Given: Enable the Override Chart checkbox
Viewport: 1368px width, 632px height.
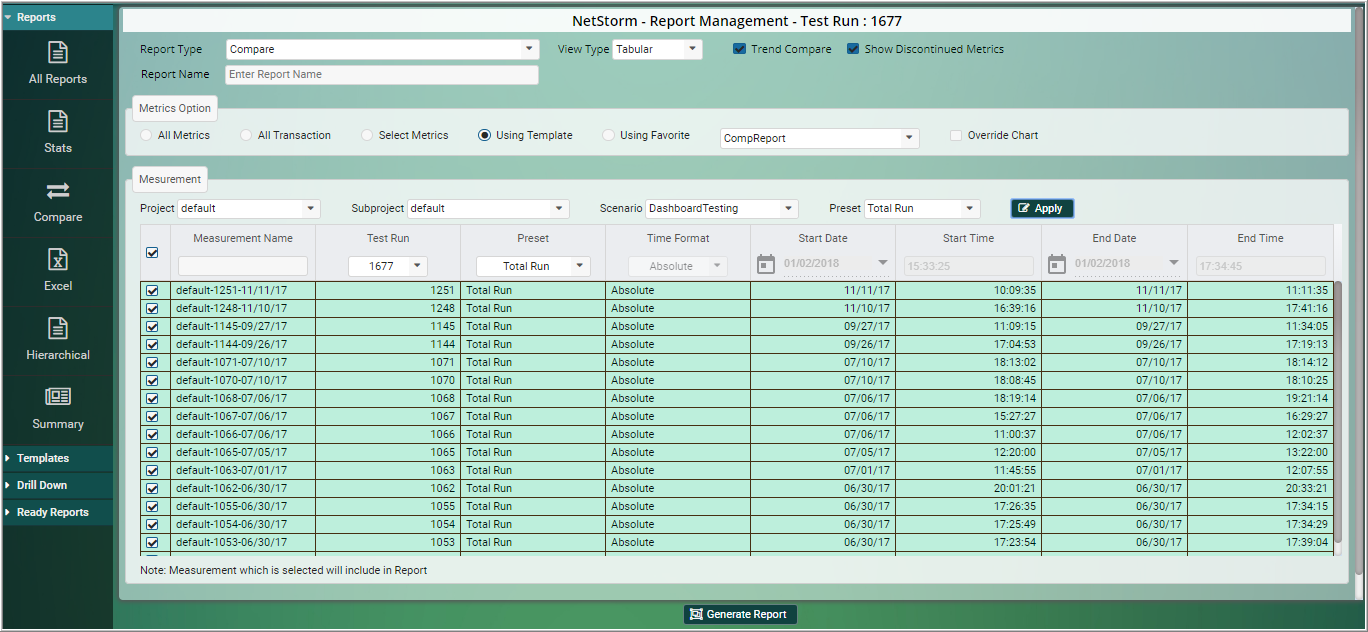Looking at the screenshot, I should pos(956,135).
